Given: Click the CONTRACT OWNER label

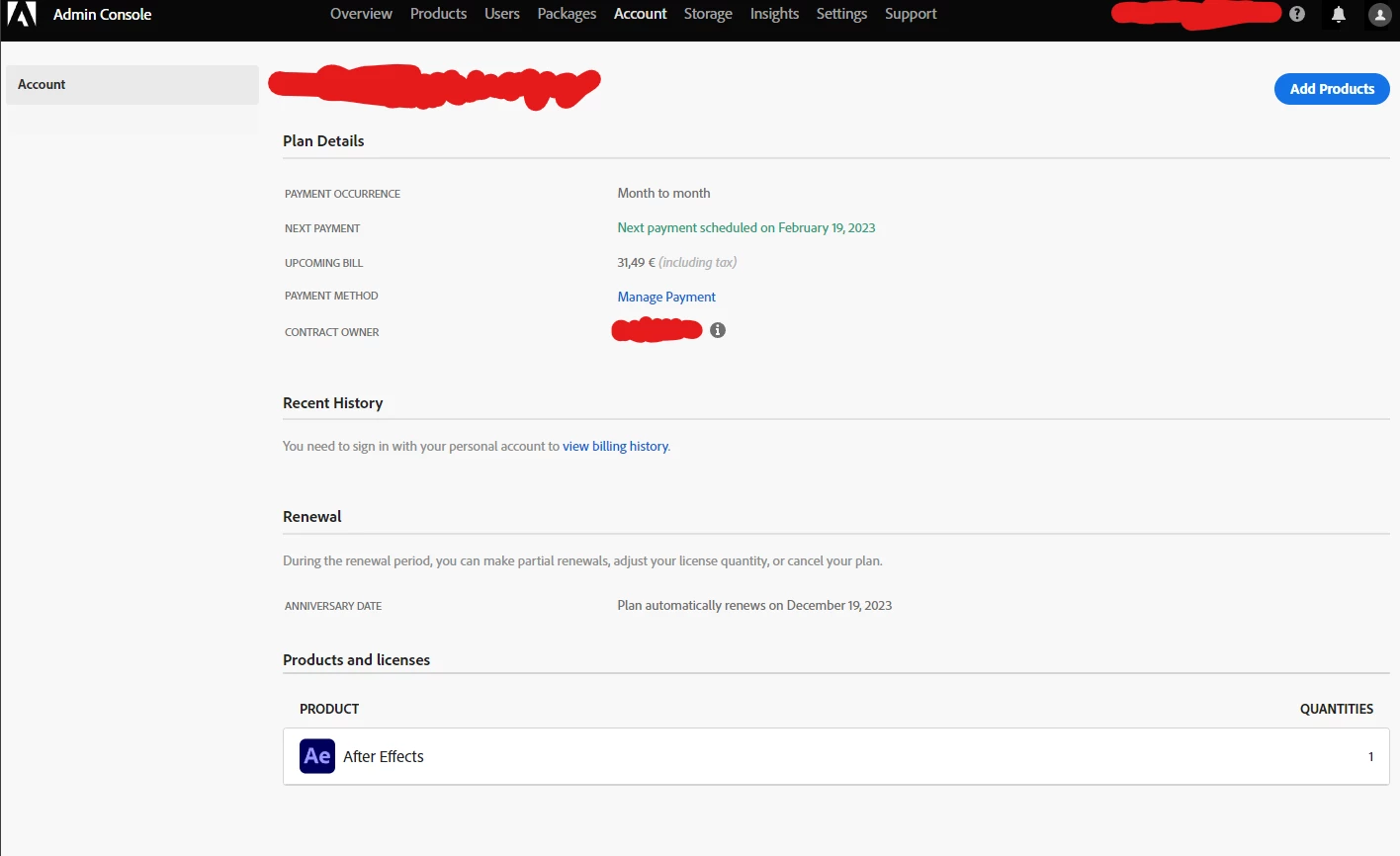Looking at the screenshot, I should coord(331,332).
